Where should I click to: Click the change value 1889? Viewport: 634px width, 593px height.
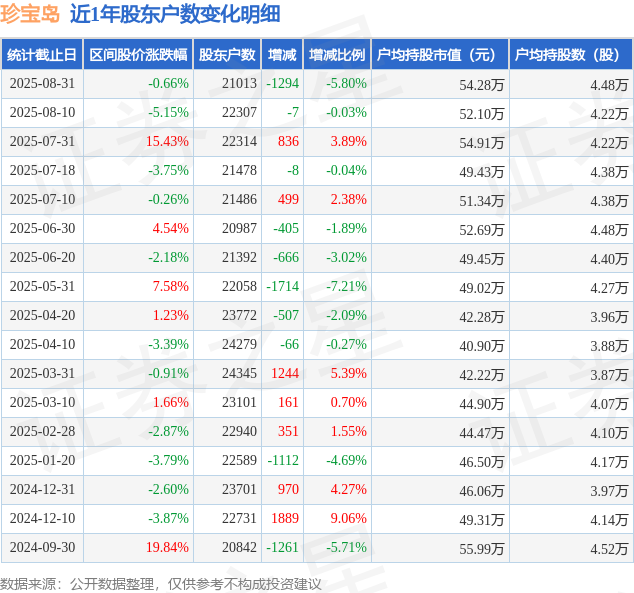[x=285, y=518]
